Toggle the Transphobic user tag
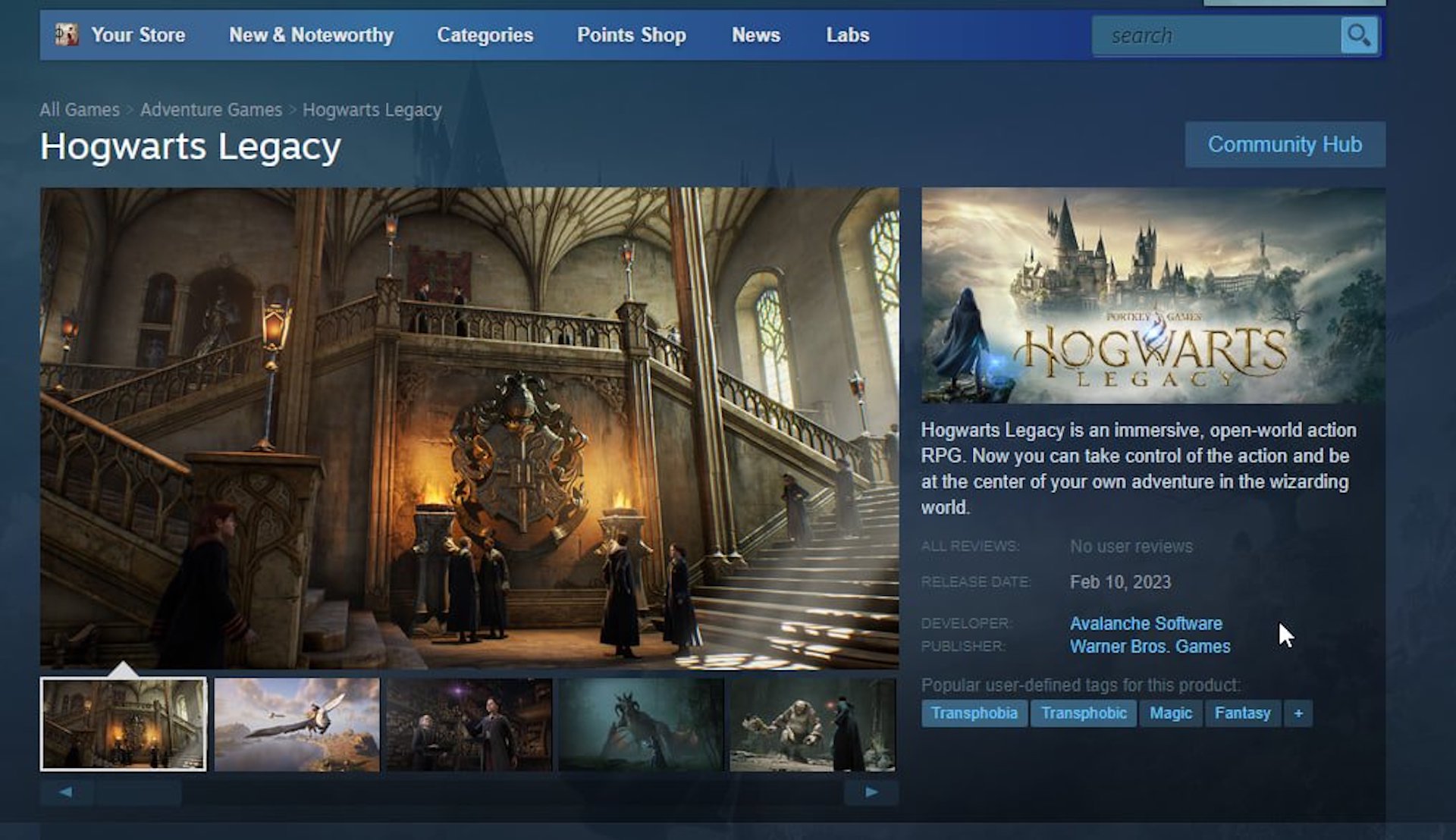Image resolution: width=1456 pixels, height=840 pixels. (x=1082, y=712)
